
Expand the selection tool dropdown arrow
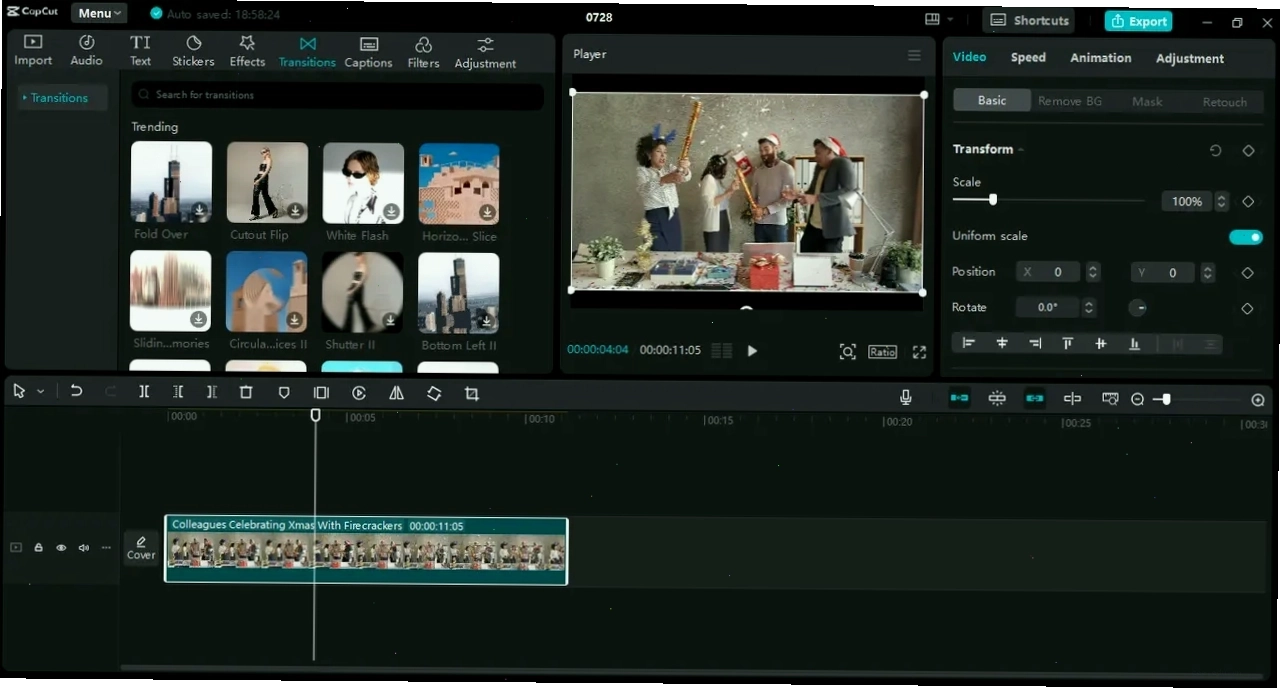click(41, 392)
